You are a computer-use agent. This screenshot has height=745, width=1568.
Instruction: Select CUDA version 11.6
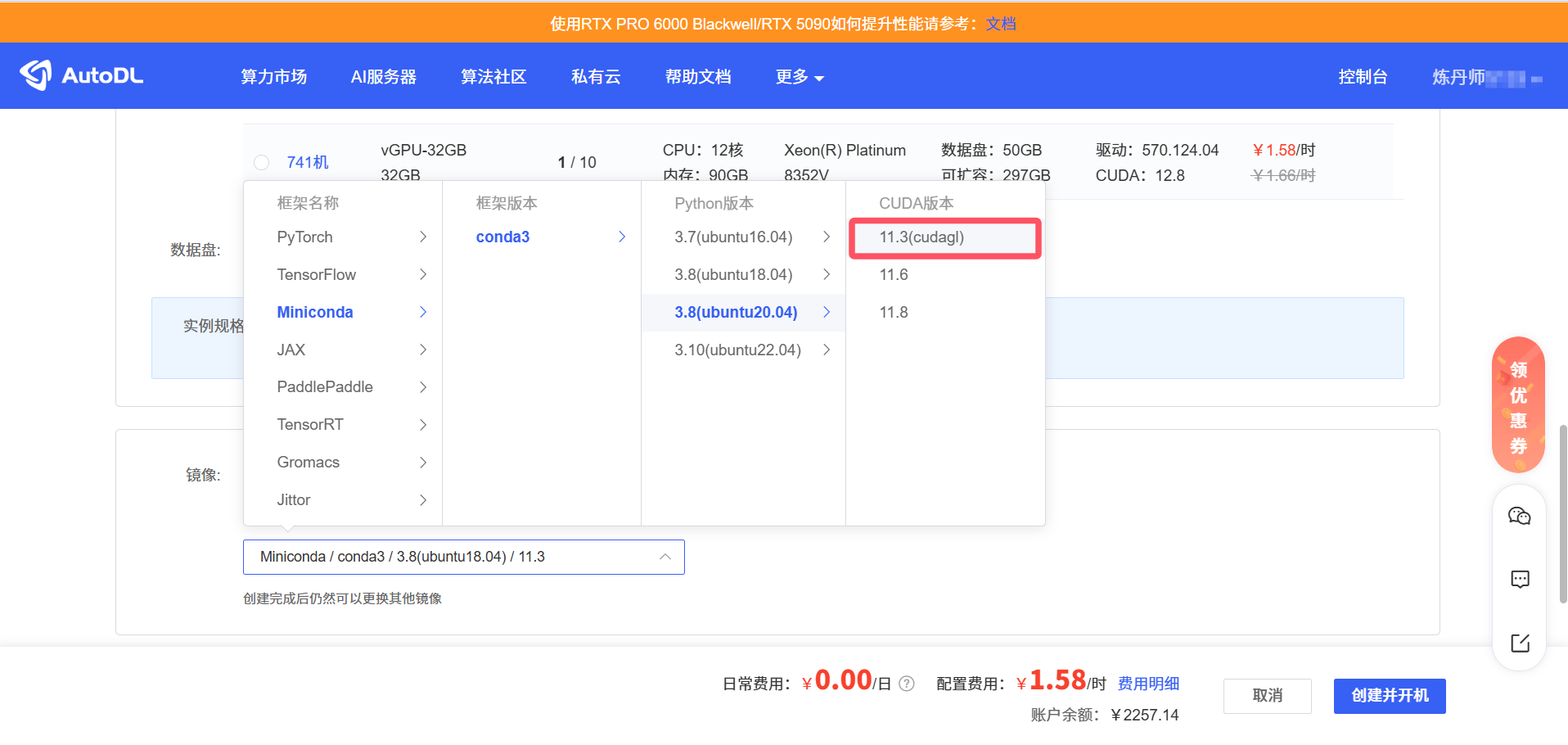pos(893,274)
